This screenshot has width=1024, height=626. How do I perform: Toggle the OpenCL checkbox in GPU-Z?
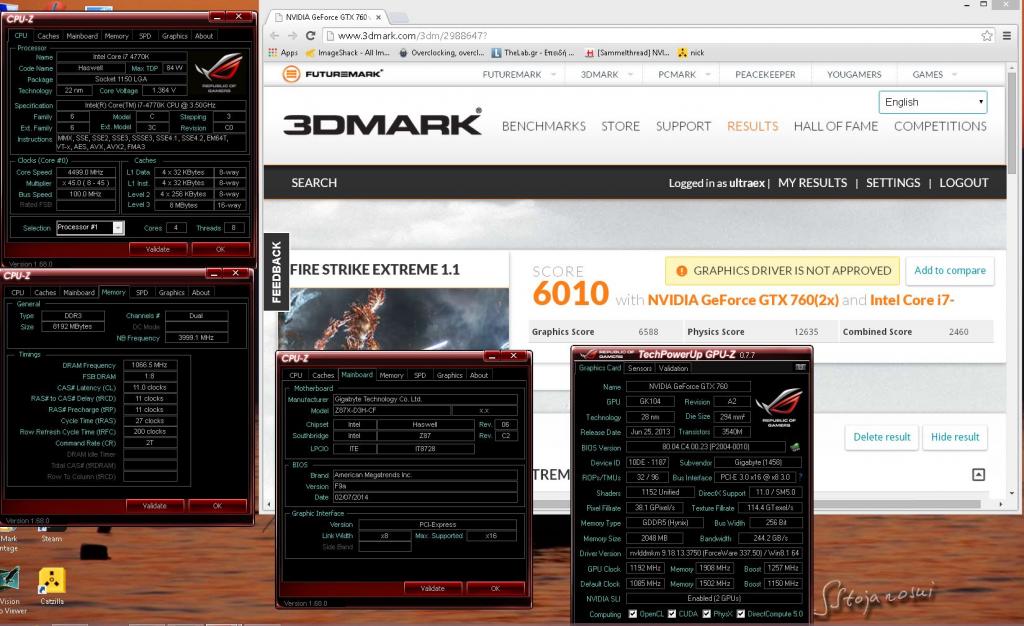coord(632,614)
